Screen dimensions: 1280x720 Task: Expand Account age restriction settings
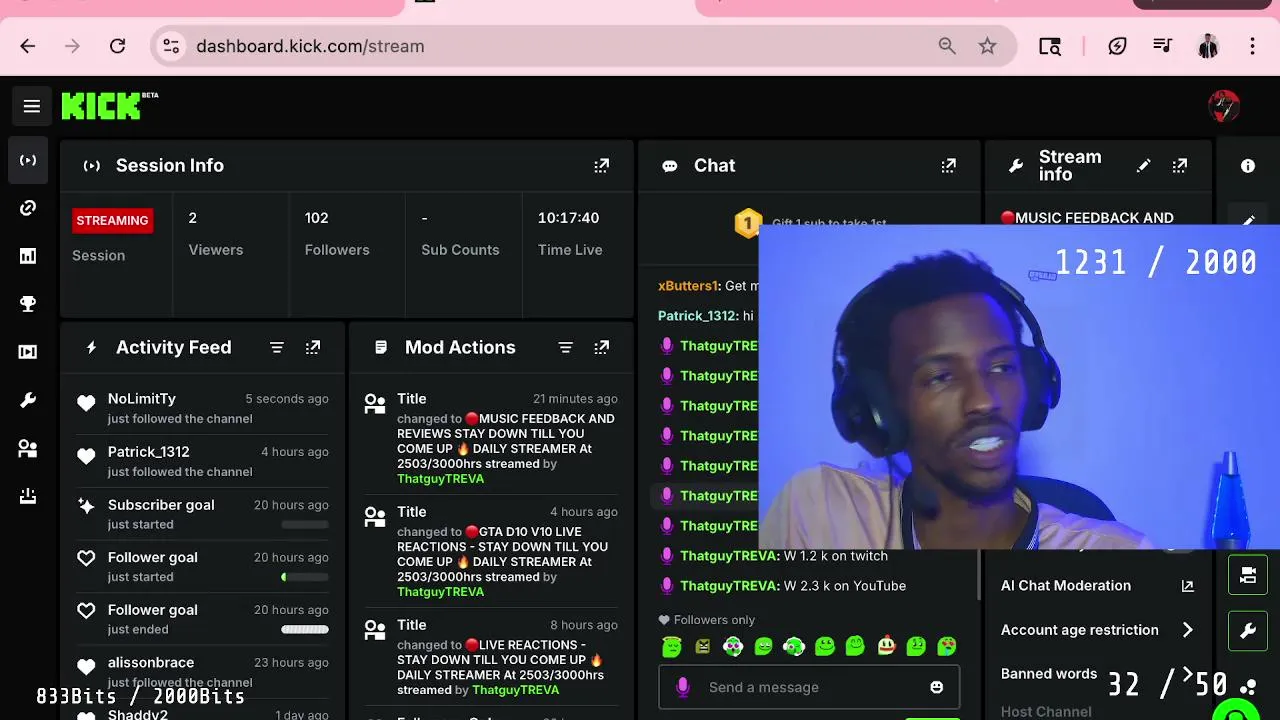pos(1188,630)
